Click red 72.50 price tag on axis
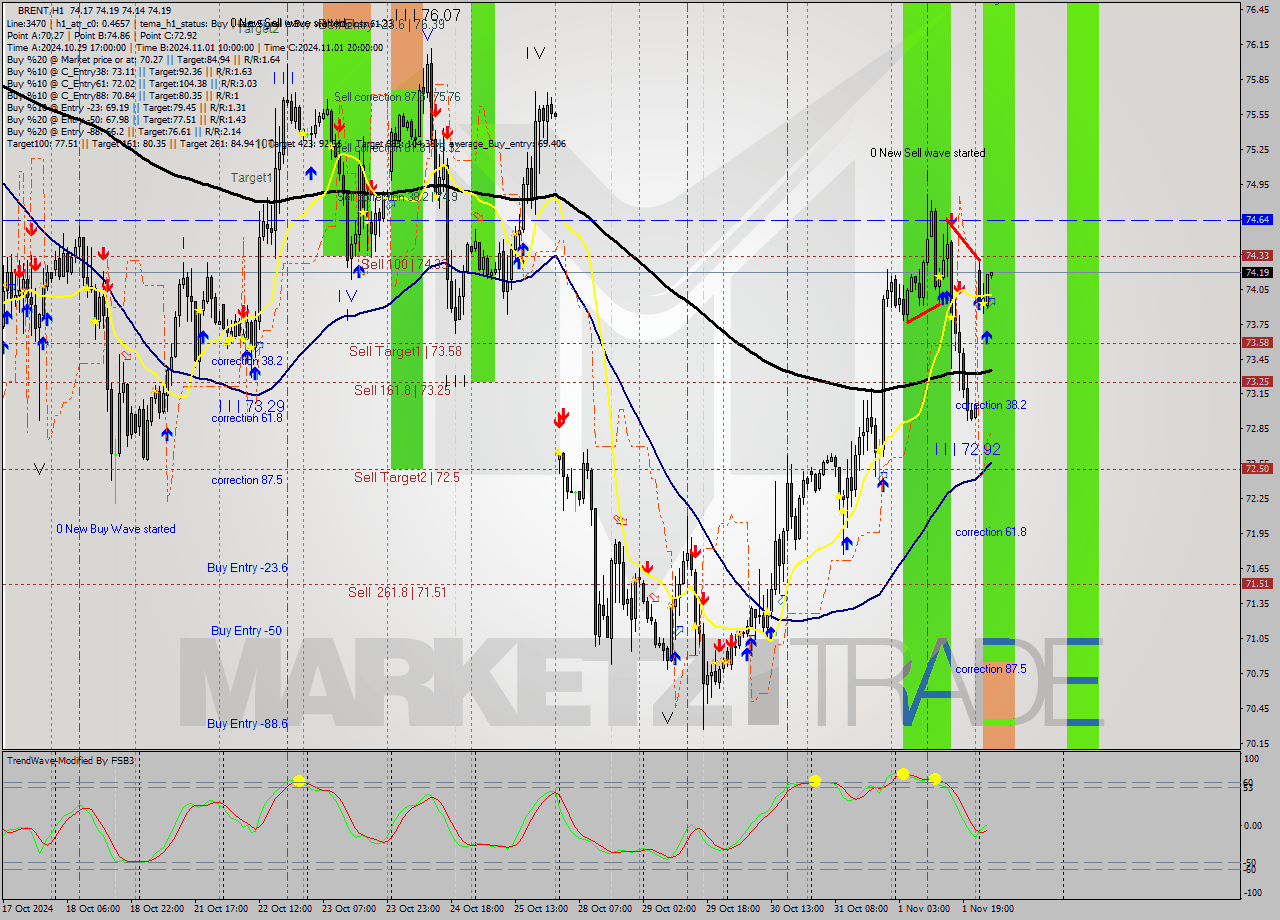Image resolution: width=1280 pixels, height=920 pixels. pos(1257,468)
